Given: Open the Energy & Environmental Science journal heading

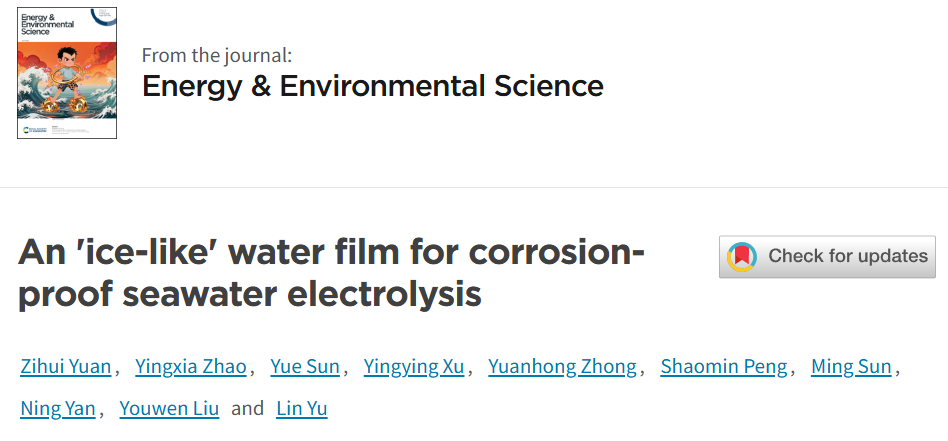Looking at the screenshot, I should click(372, 86).
